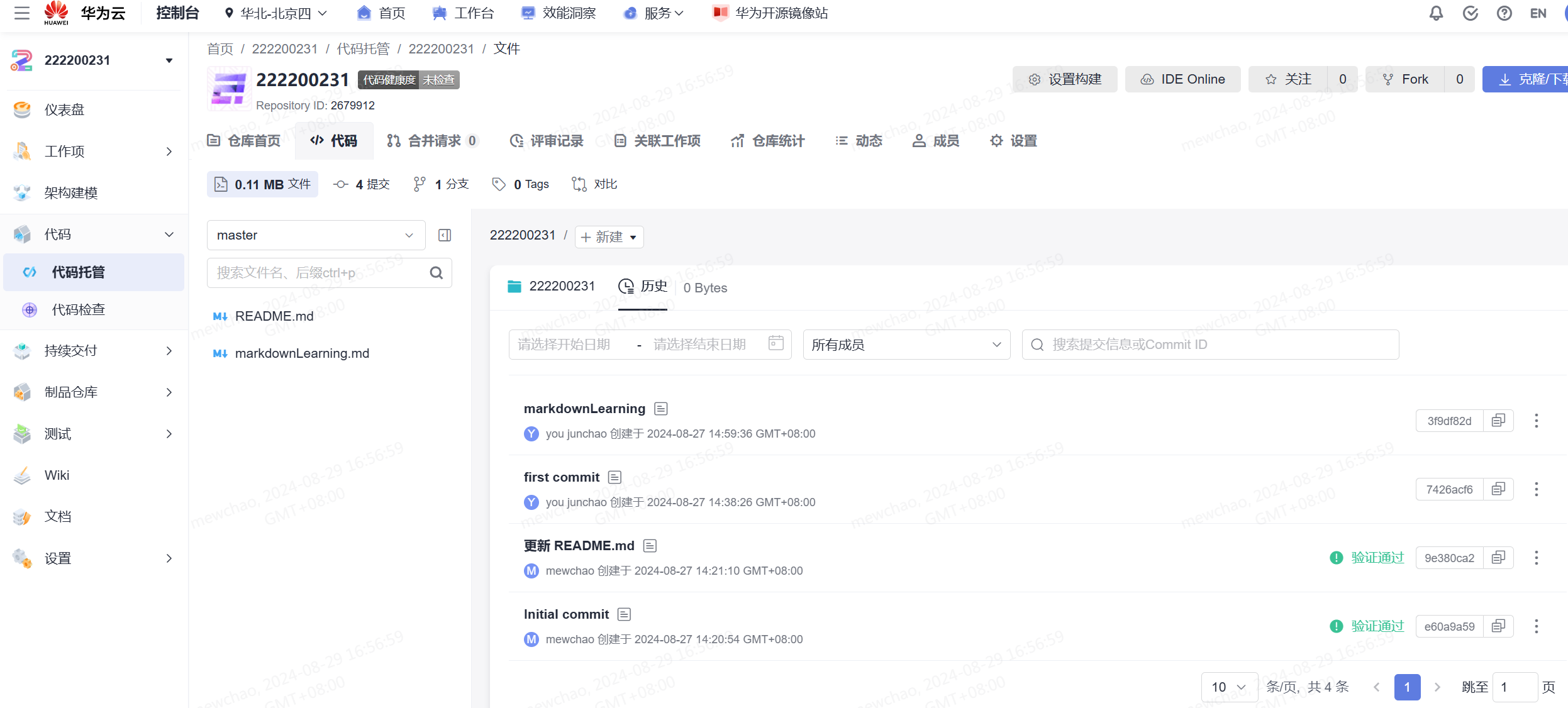
Task: Copy commit ID 3f9df82d
Action: [x=1498, y=421]
